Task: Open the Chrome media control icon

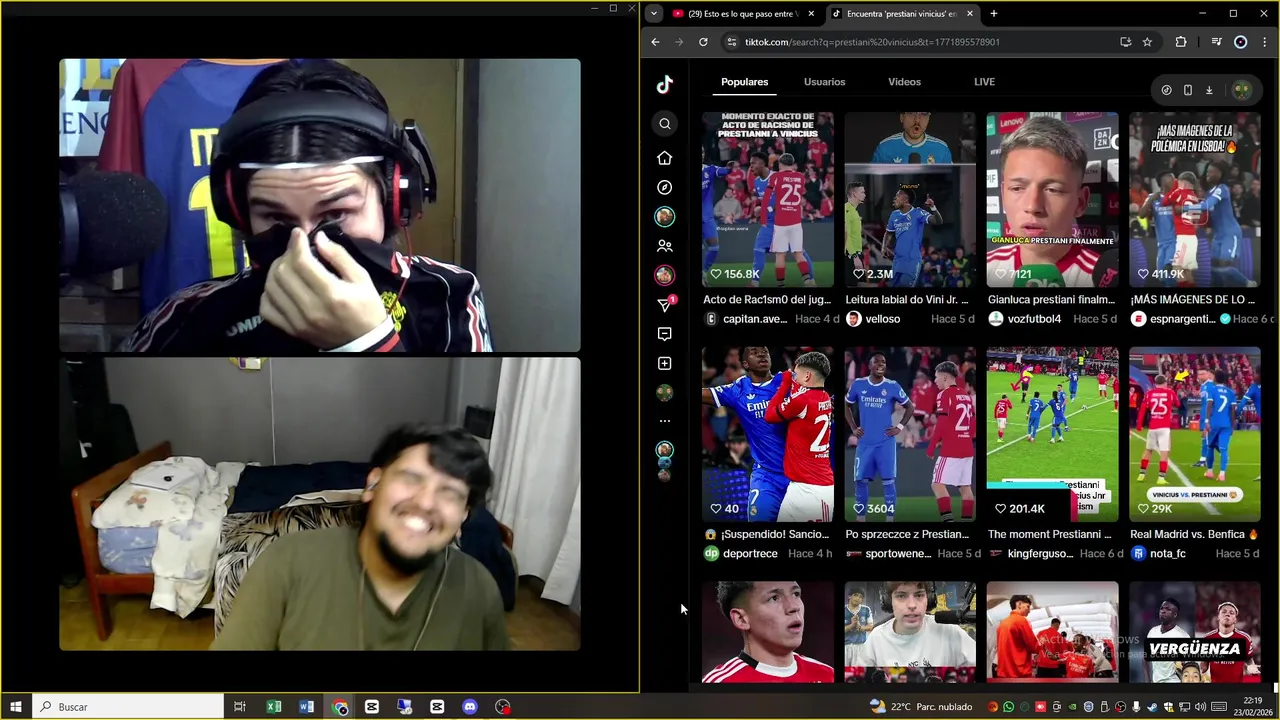Action: (1216, 42)
